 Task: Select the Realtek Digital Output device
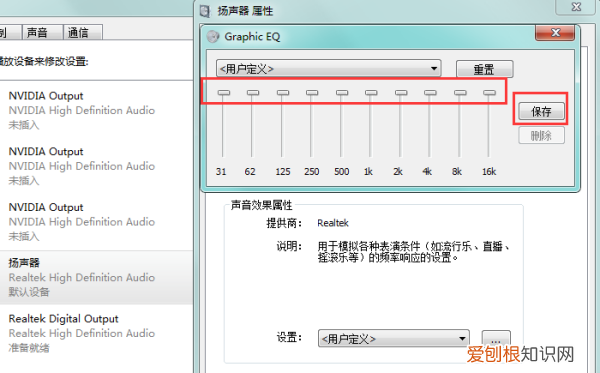click(x=96, y=333)
